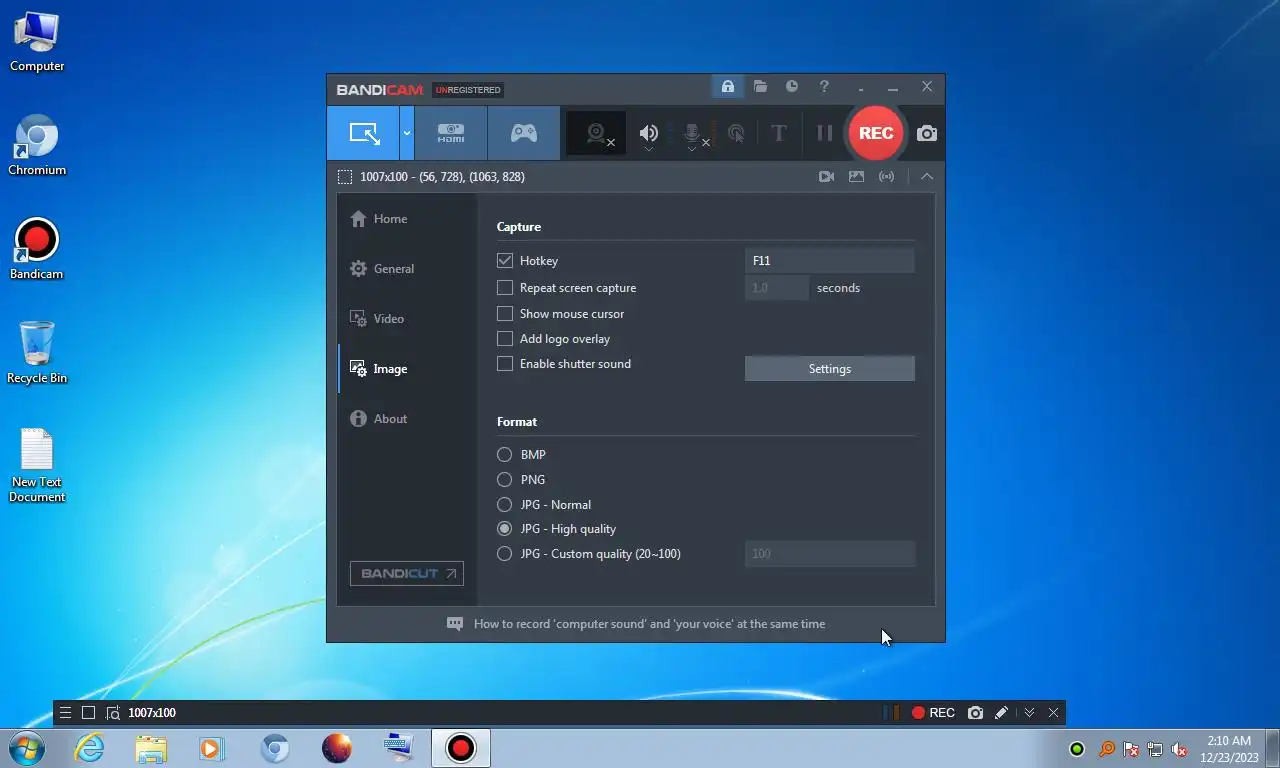Image resolution: width=1280 pixels, height=768 pixels.
Task: Open the output folder icon
Action: [x=760, y=87]
